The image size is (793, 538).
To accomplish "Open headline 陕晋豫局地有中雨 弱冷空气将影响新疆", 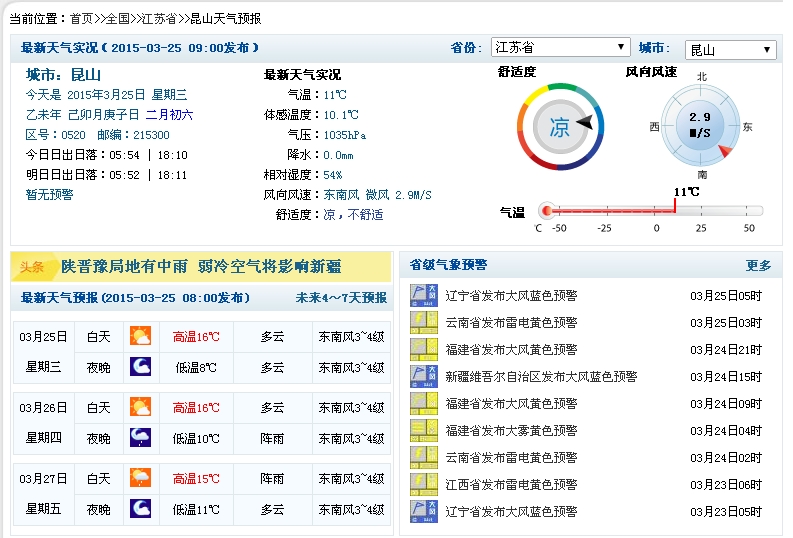I will pos(201,266).
